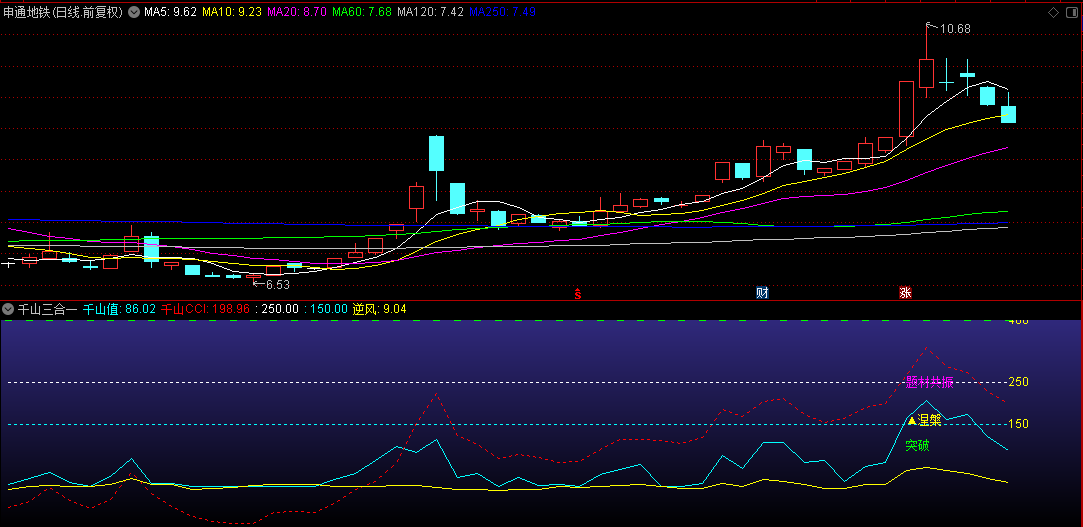Click the green 突破 signal label
1083x527 pixels.
(x=917, y=445)
